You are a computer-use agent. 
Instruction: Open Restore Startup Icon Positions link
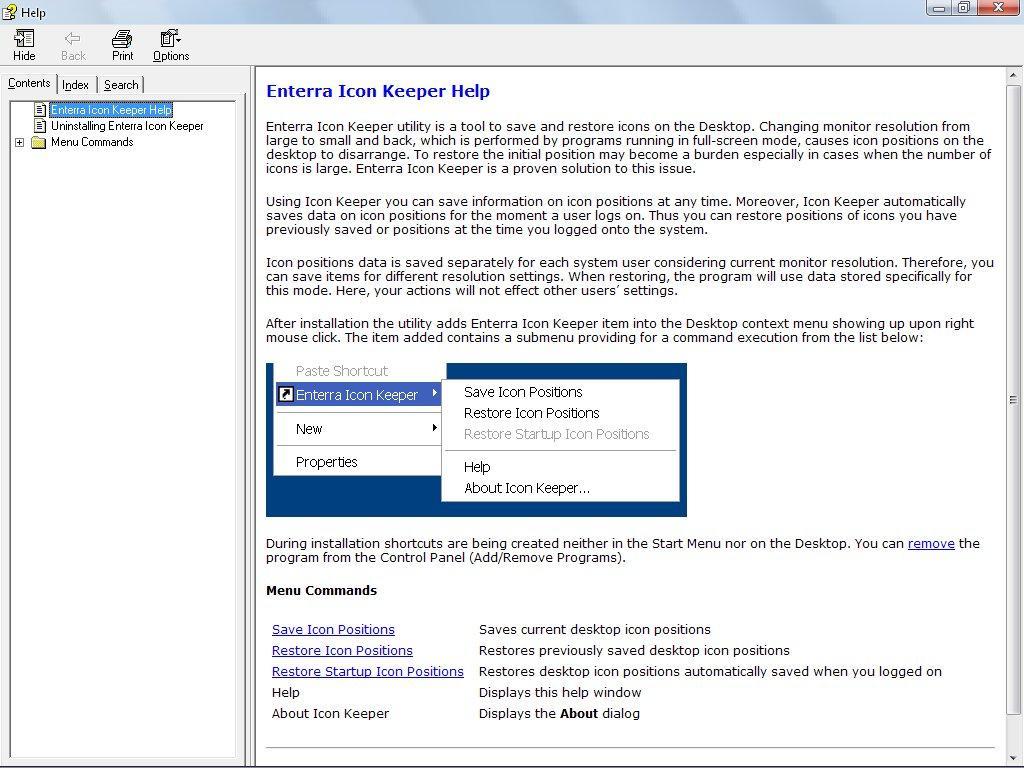368,671
